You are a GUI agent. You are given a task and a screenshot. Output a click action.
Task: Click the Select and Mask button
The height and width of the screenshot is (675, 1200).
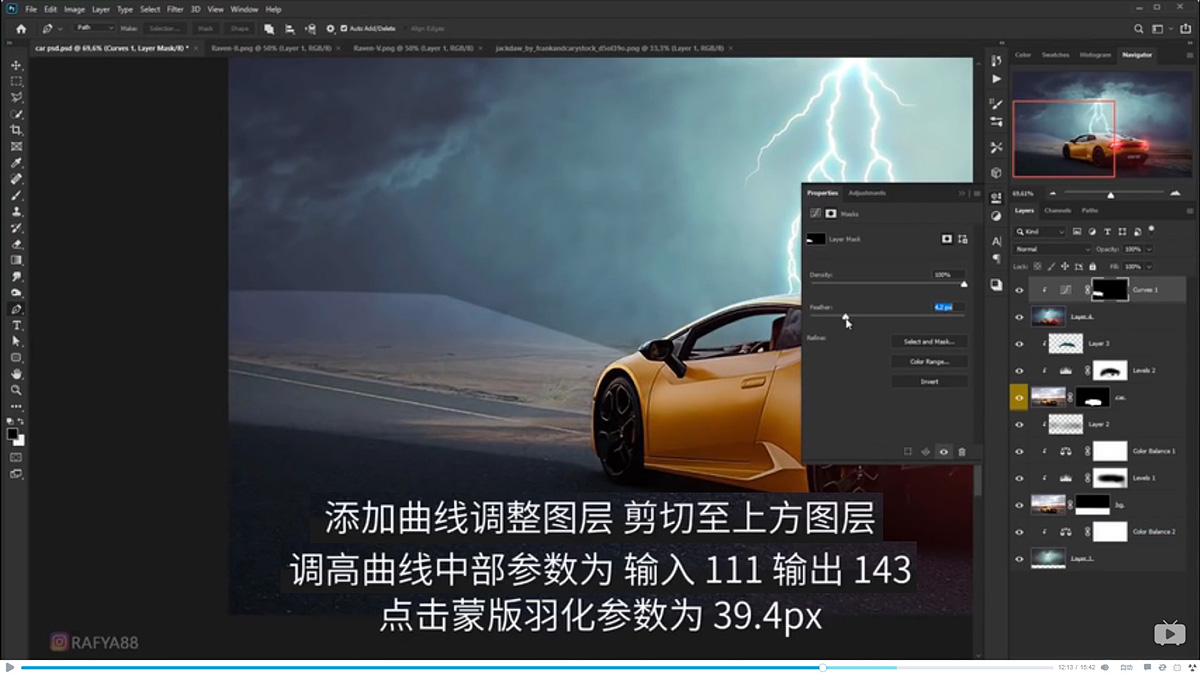pos(930,340)
